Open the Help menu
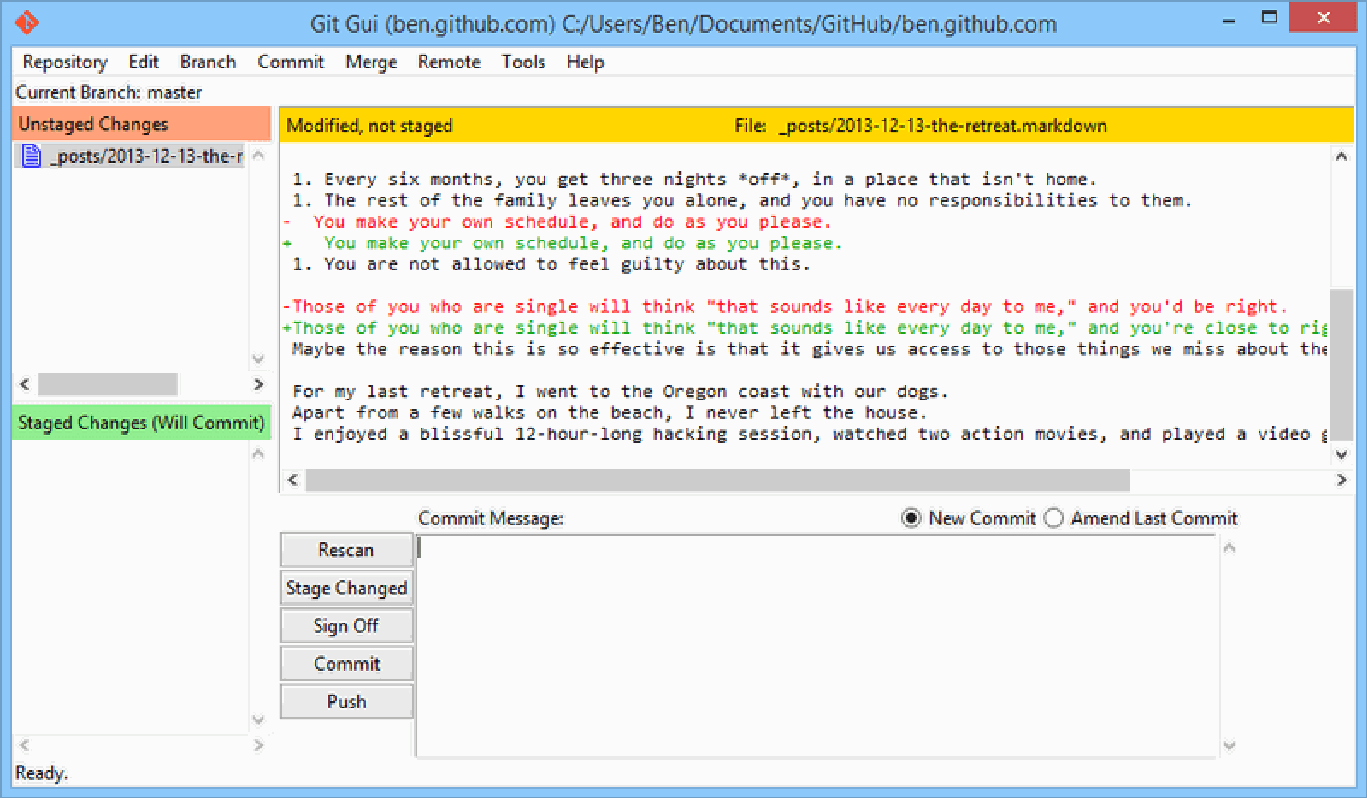 tap(585, 62)
